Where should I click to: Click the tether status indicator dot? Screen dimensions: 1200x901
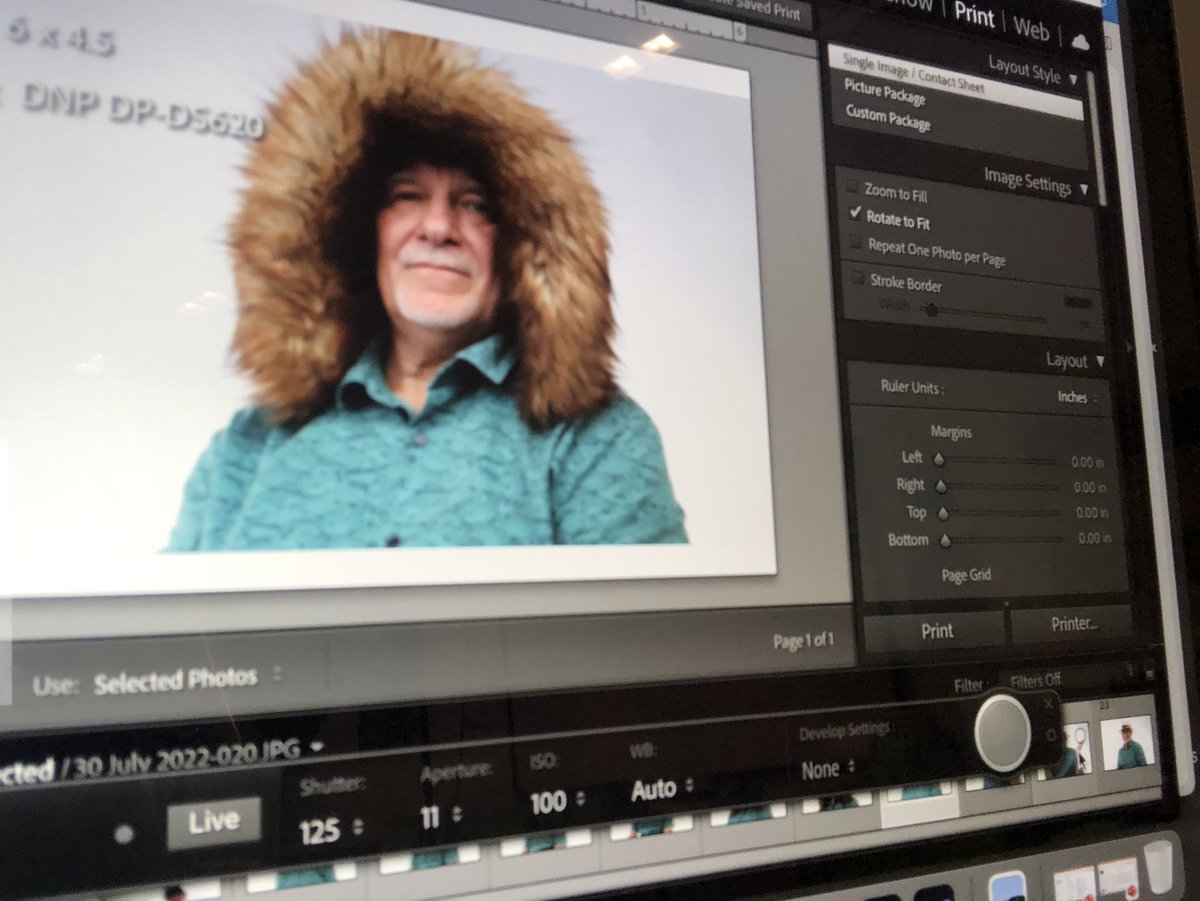coord(124,834)
